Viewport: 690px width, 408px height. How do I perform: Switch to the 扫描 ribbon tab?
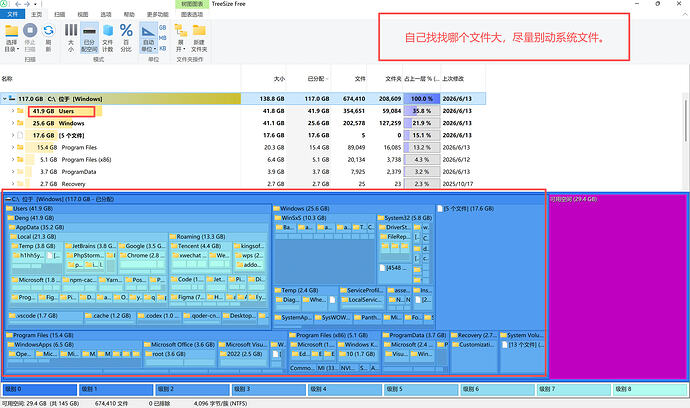(60, 15)
